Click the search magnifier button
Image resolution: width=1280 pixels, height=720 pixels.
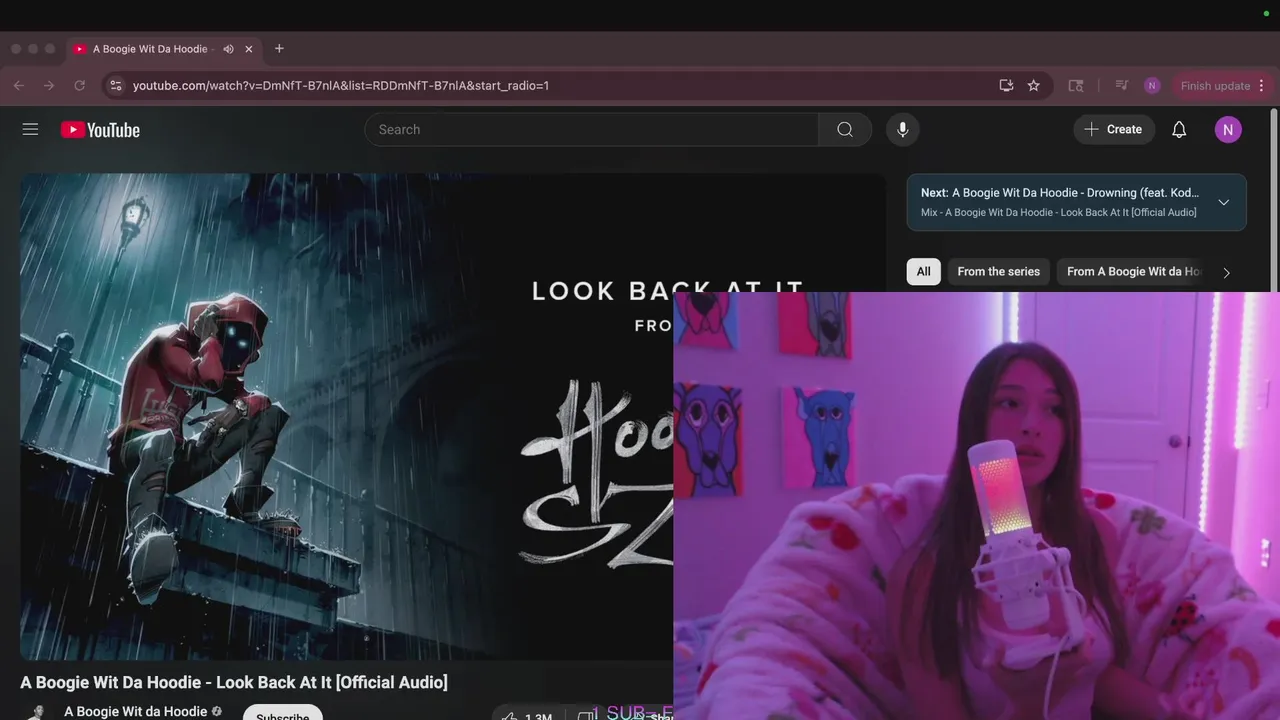click(x=845, y=129)
